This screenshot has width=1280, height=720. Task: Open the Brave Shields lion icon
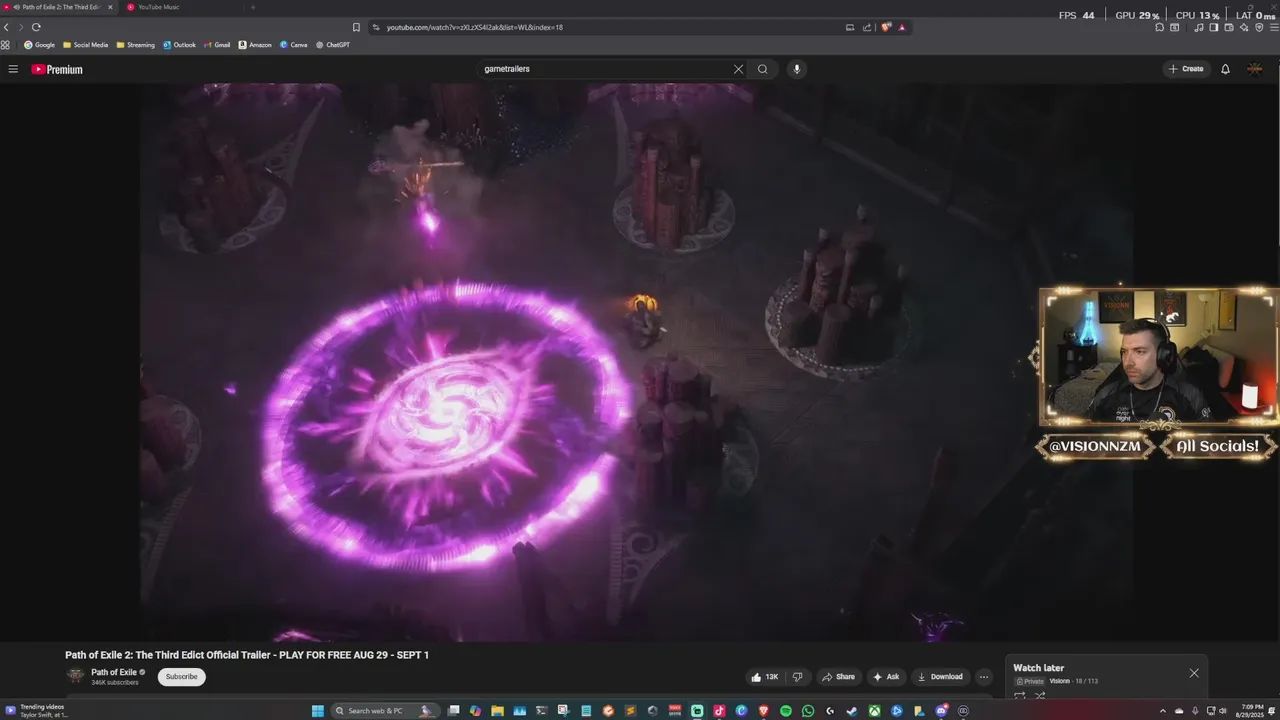pos(885,27)
